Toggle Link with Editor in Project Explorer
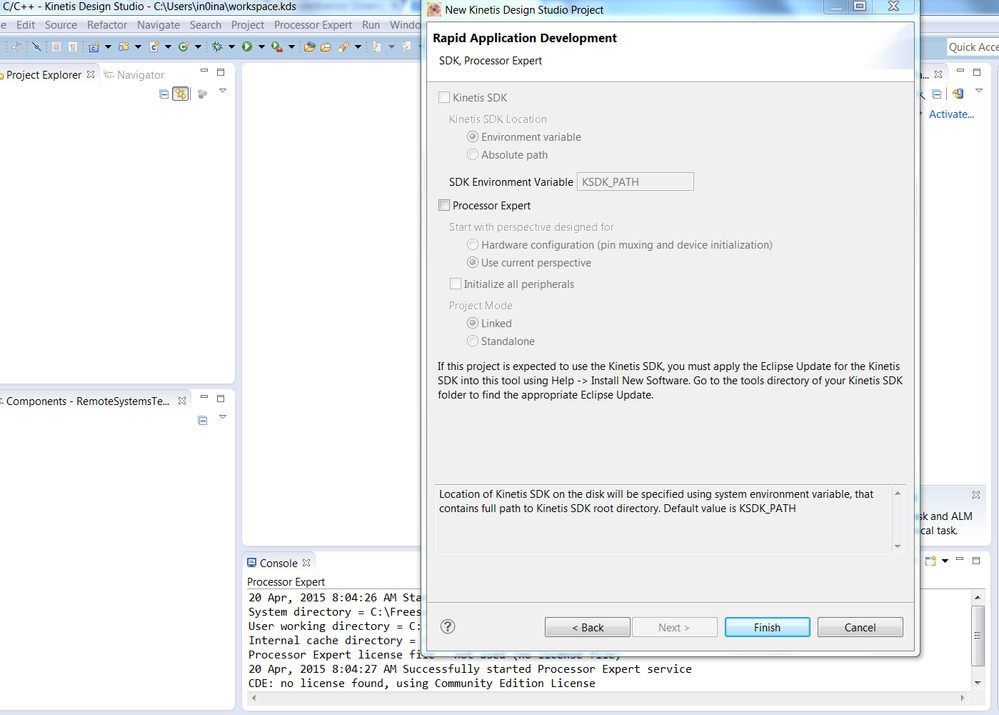Viewport: 999px width, 715px height. pyautogui.click(x=181, y=94)
